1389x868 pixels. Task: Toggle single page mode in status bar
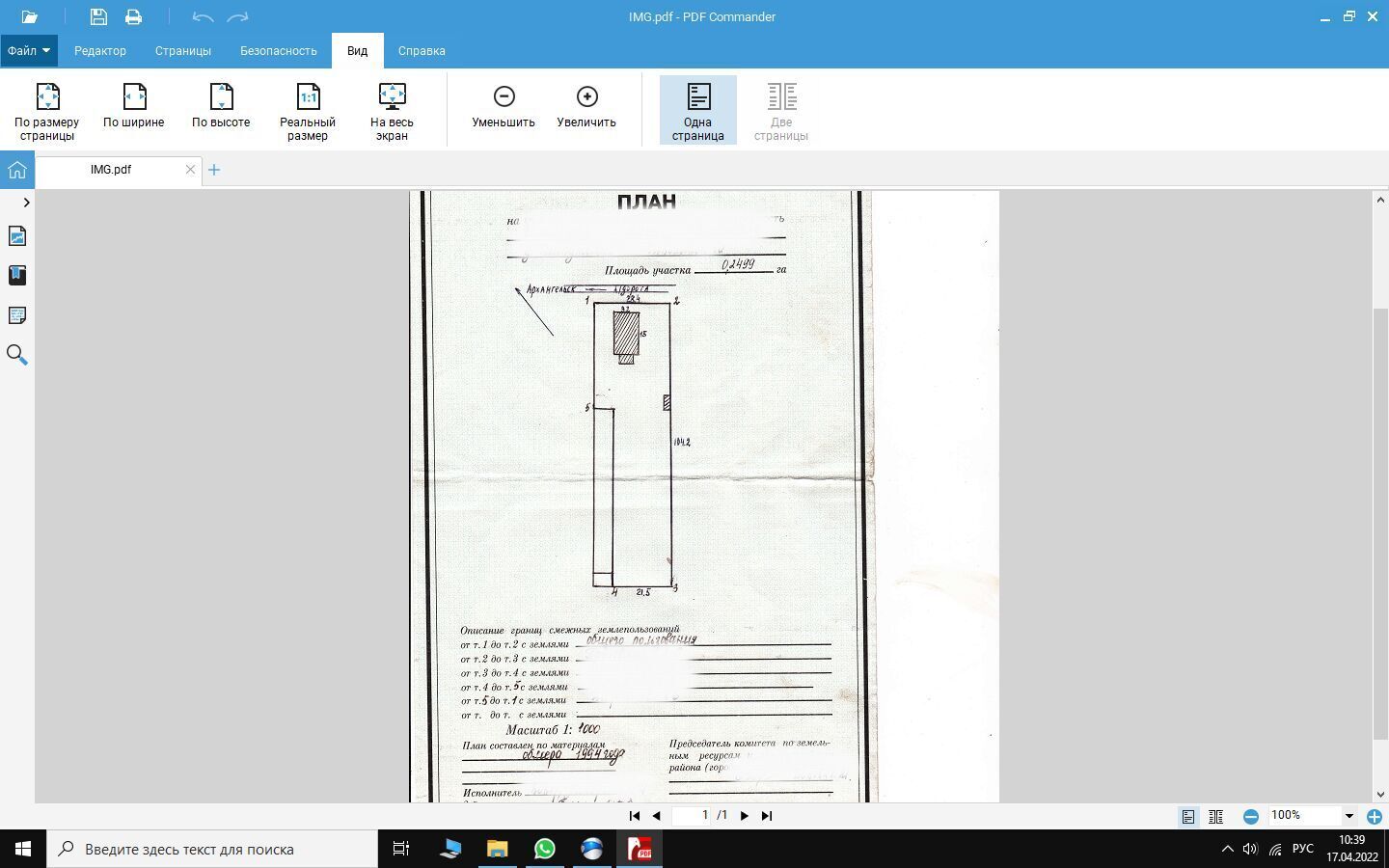1188,817
